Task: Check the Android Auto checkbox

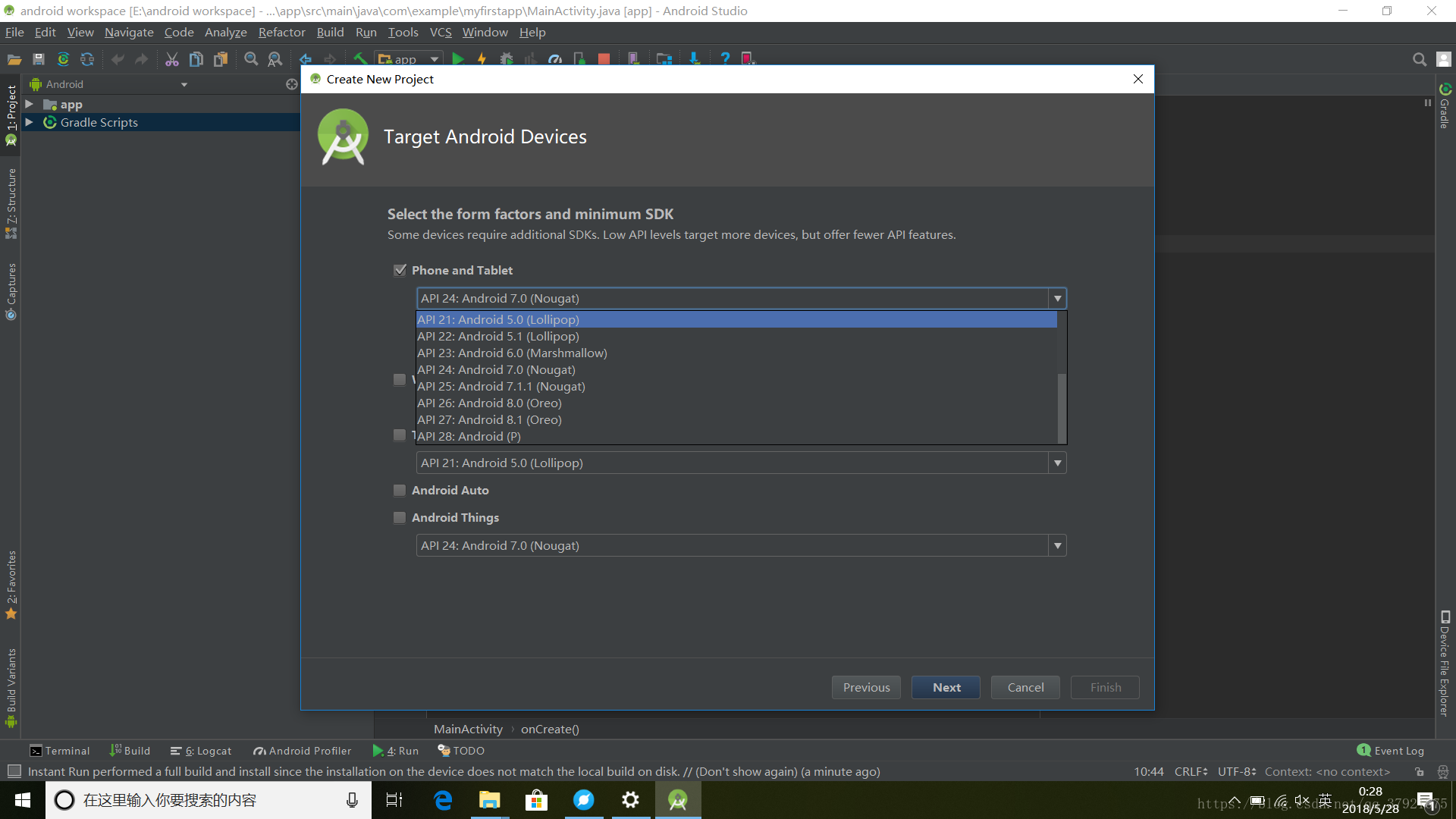Action: pyautogui.click(x=400, y=491)
